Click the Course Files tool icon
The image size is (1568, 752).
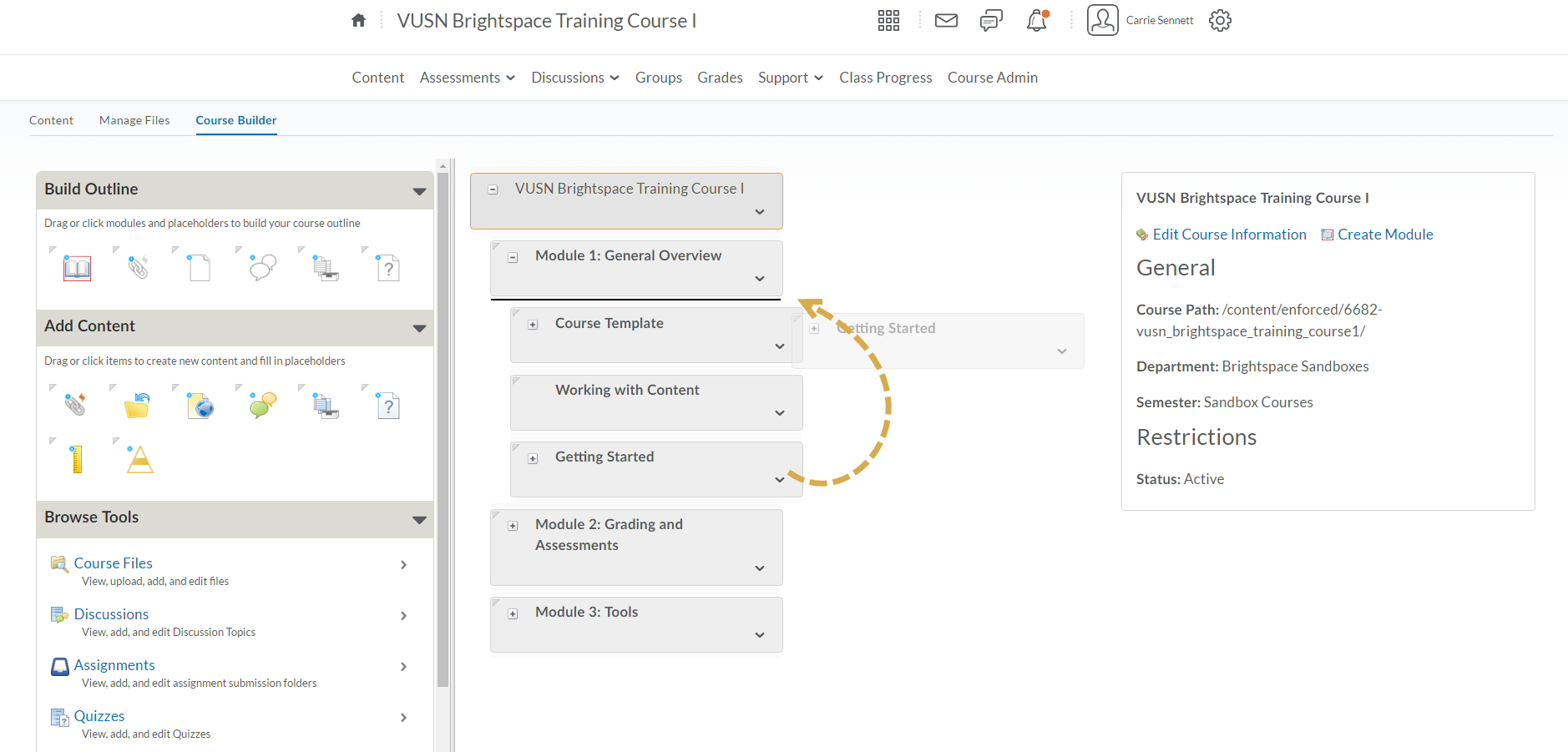point(59,563)
